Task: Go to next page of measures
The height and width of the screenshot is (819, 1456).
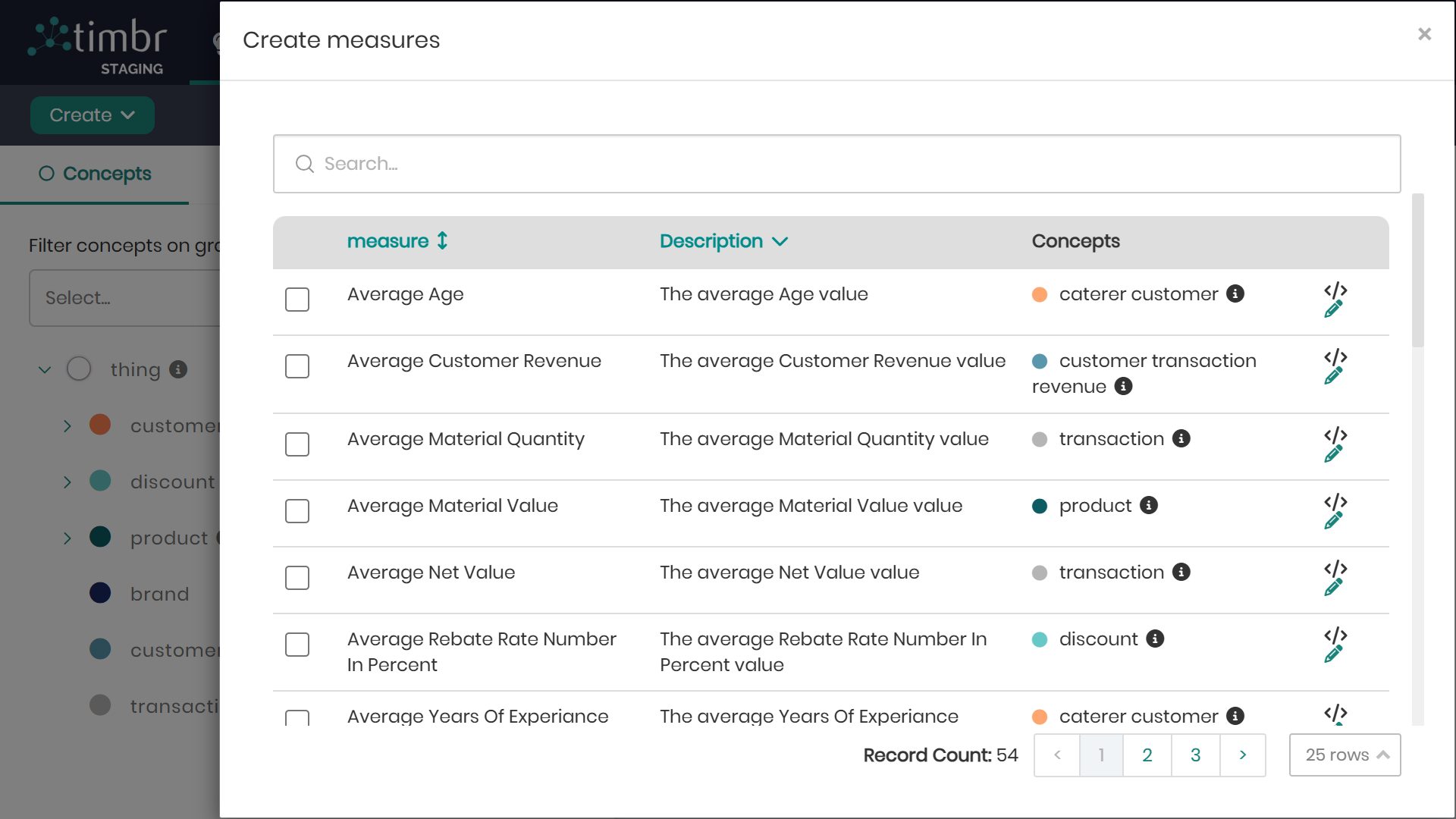Action: (x=1243, y=755)
